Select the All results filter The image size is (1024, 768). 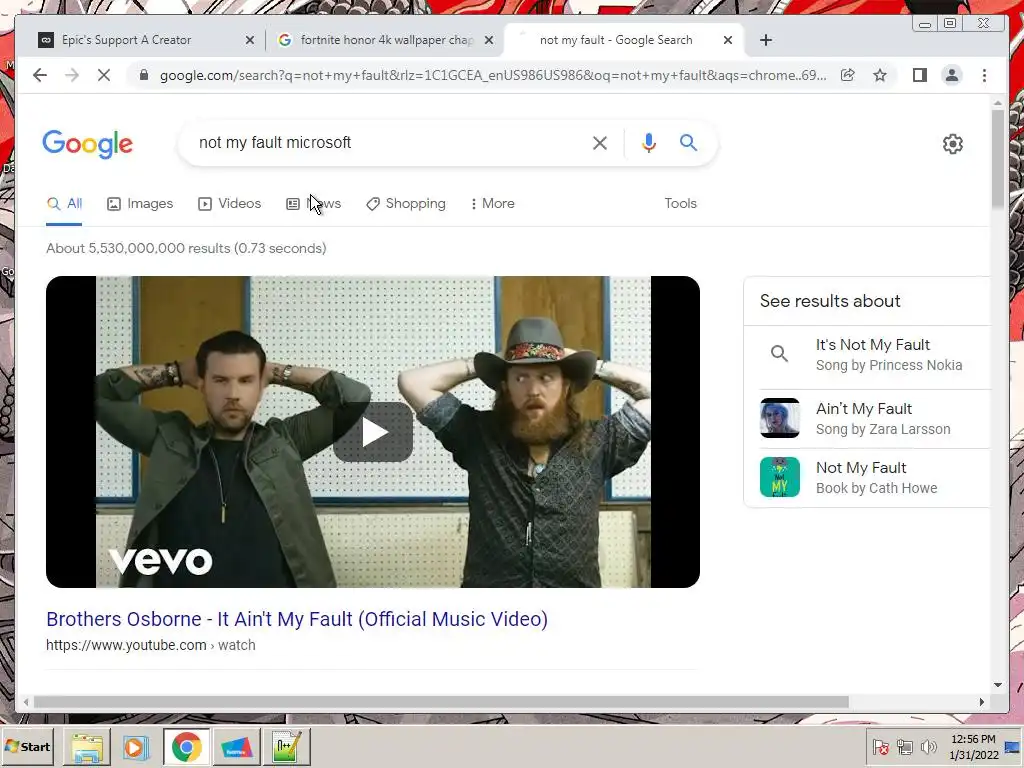point(65,204)
